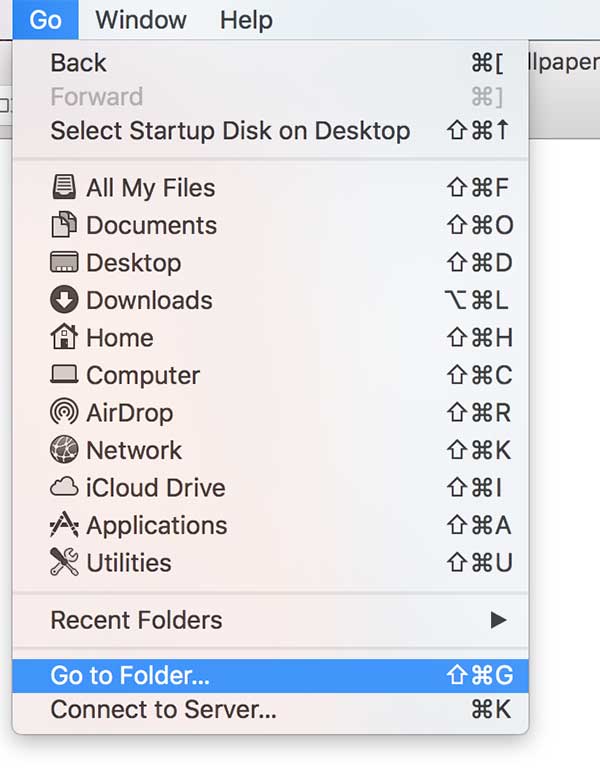This screenshot has height=777, width=600.
Task: Click the iCloud Drive cloud icon
Action: (x=63, y=488)
